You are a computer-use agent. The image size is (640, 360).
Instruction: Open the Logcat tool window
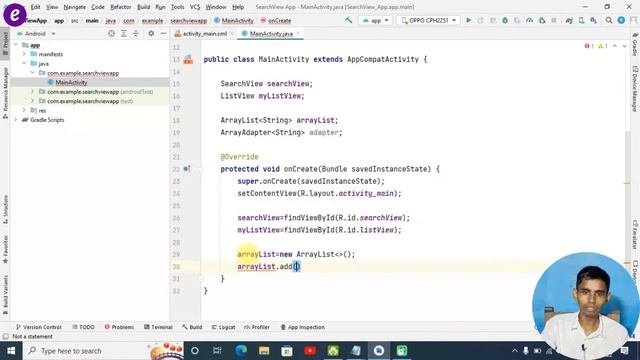coord(223,327)
